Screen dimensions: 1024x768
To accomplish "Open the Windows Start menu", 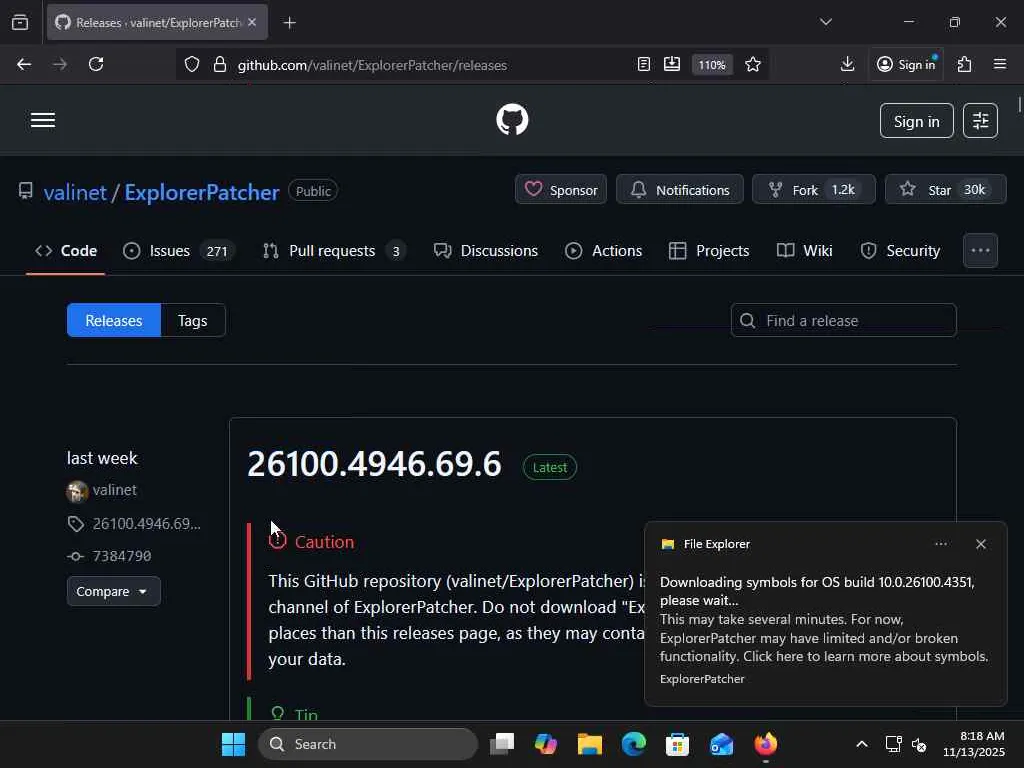I will [233, 744].
